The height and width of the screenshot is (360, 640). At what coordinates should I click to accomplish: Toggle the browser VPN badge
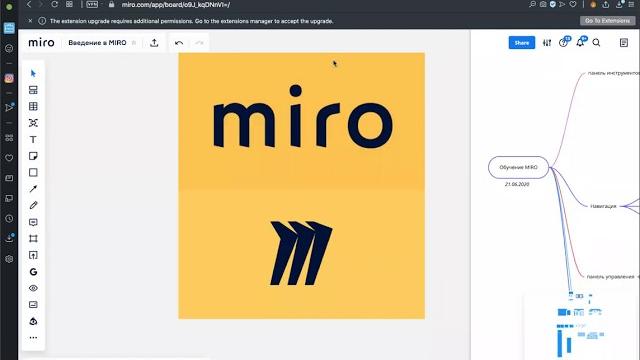tap(92, 4)
